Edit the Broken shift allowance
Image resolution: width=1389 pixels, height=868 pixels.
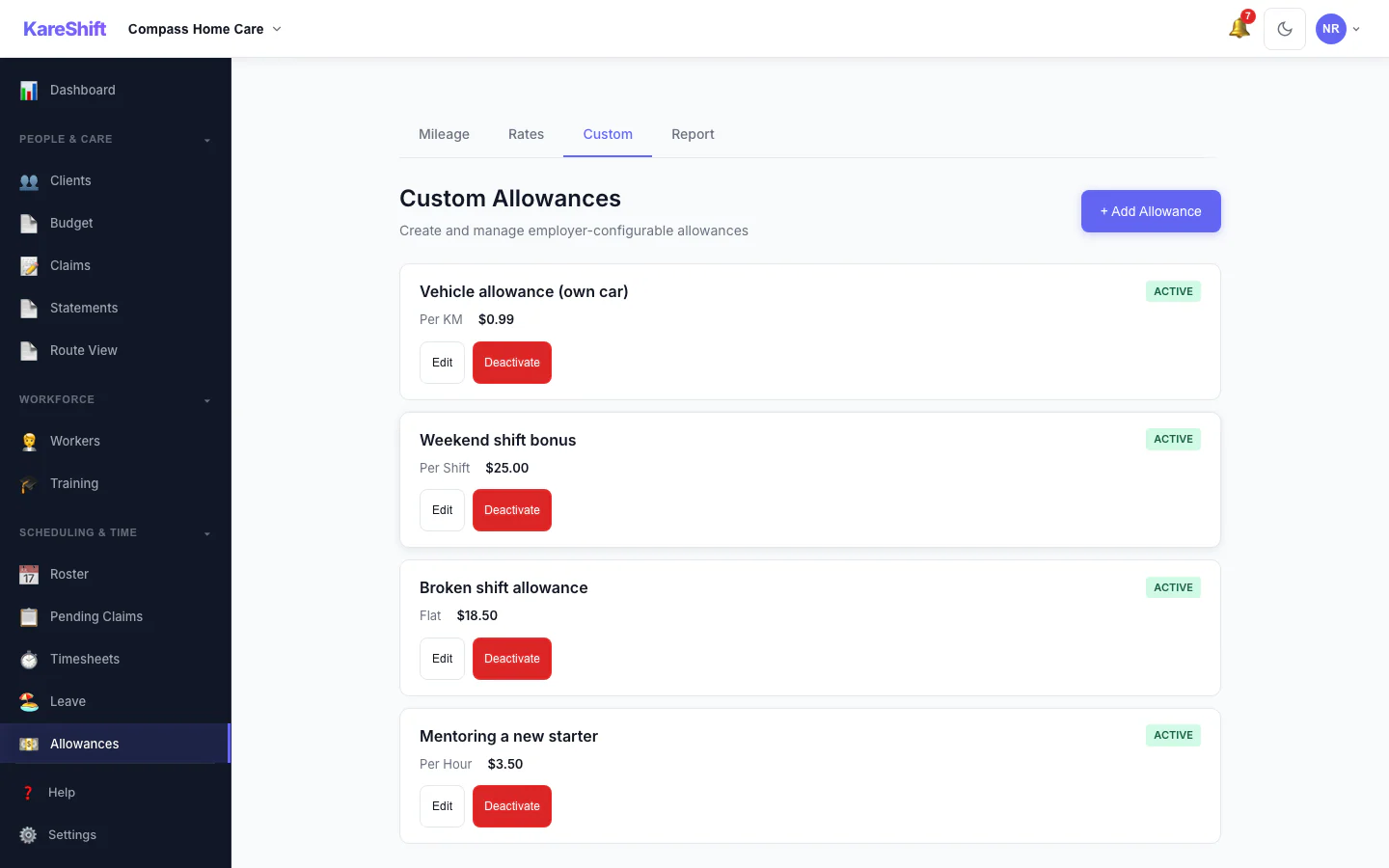[442, 659]
